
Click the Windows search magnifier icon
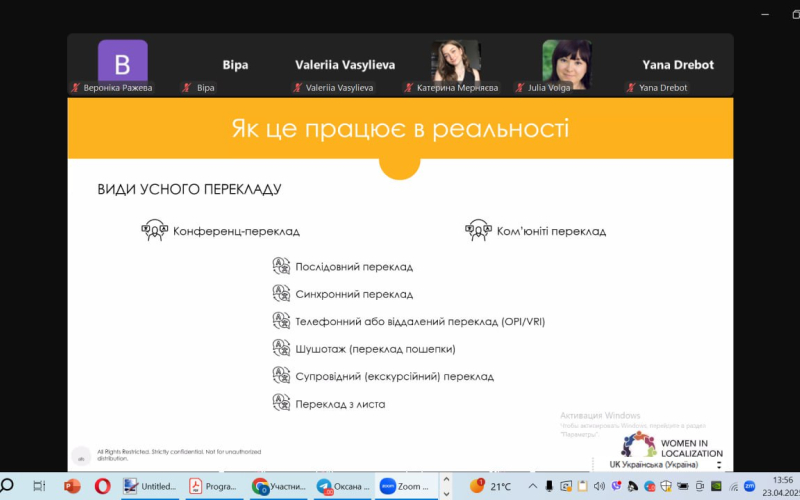click(8, 486)
